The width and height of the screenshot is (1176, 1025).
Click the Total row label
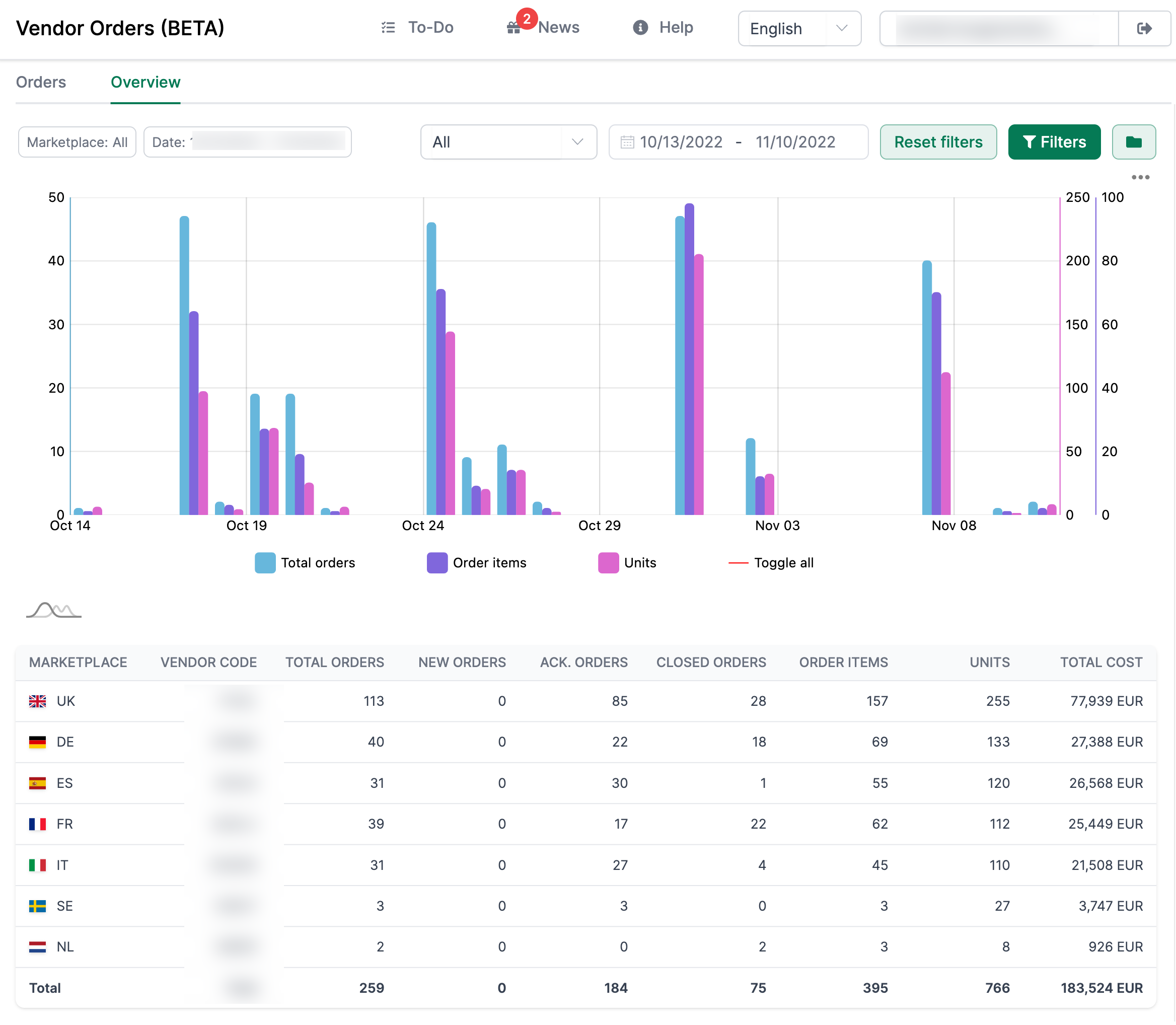pyautogui.click(x=45, y=988)
